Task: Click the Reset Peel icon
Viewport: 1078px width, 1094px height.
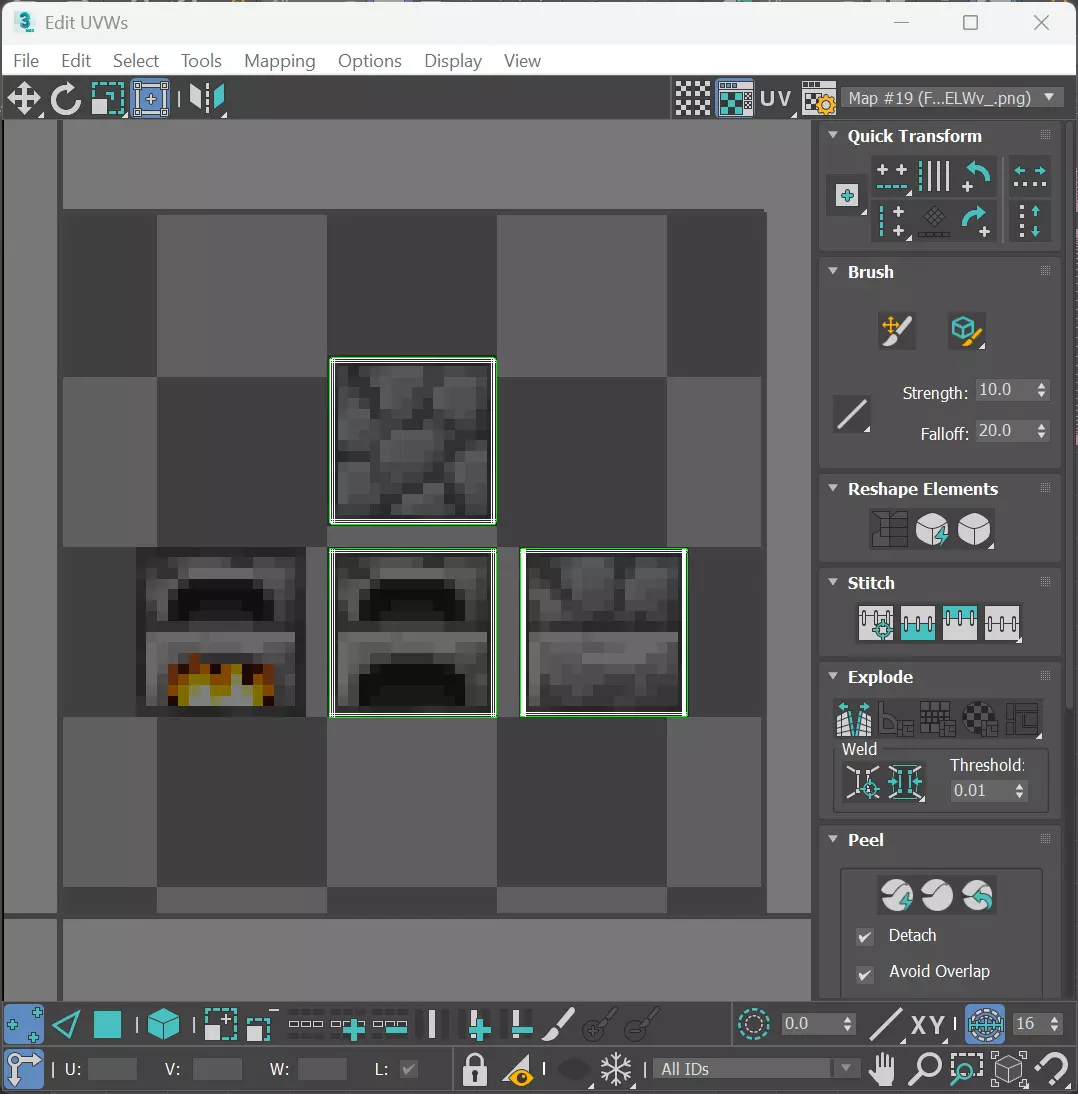Action: pos(978,895)
